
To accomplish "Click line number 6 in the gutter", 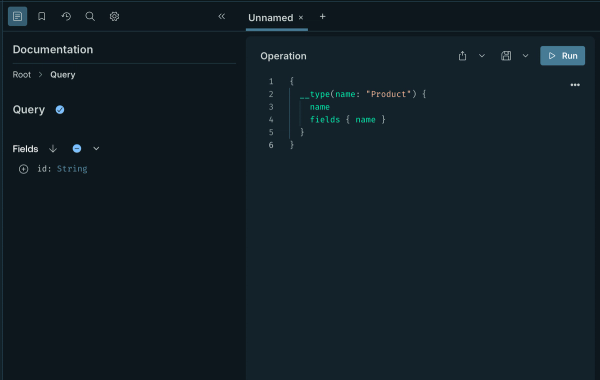I will (271, 145).
